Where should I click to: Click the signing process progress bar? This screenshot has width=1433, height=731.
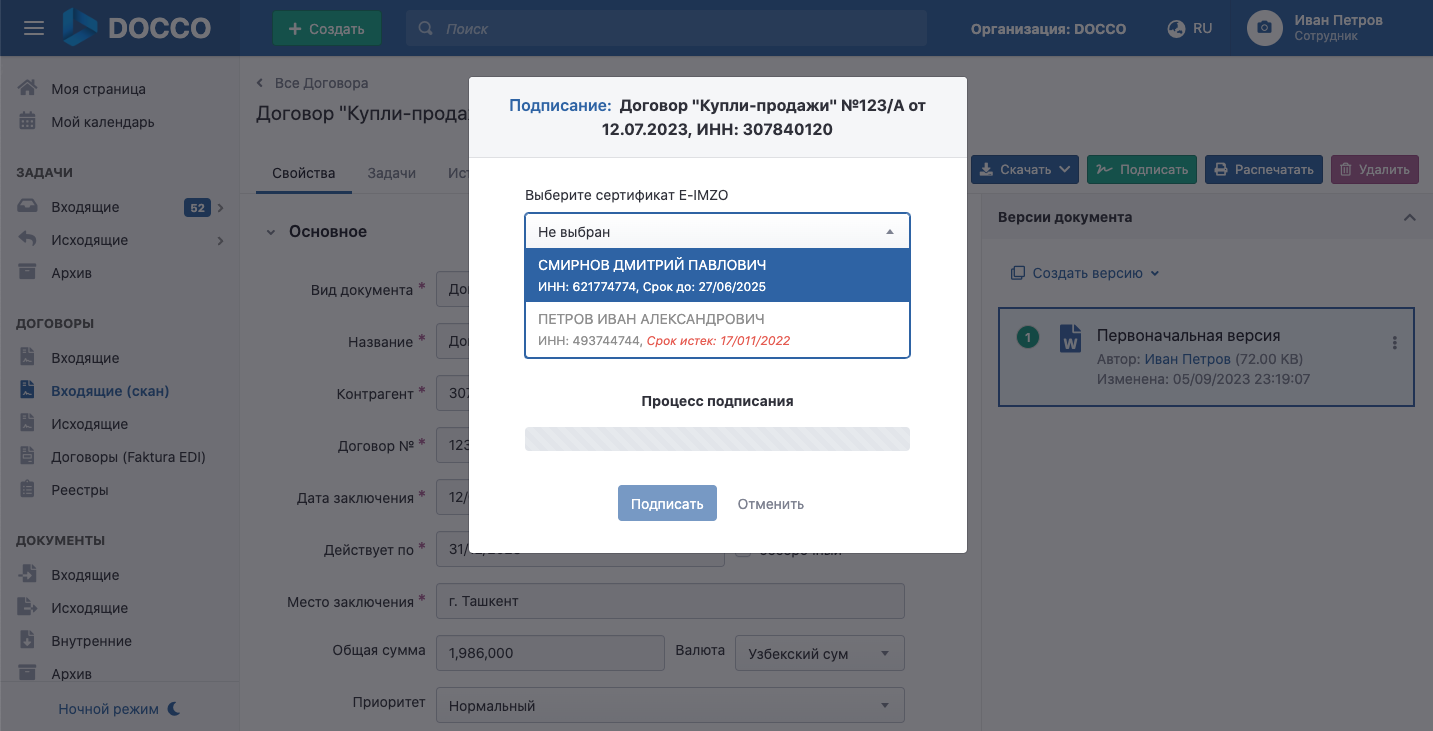(717, 439)
